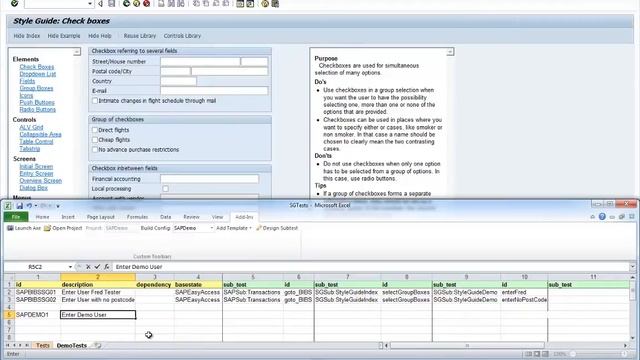This screenshot has width=640, height=360.
Task: Open the Build Config SAPDemo dropdown
Action: pos(212,228)
